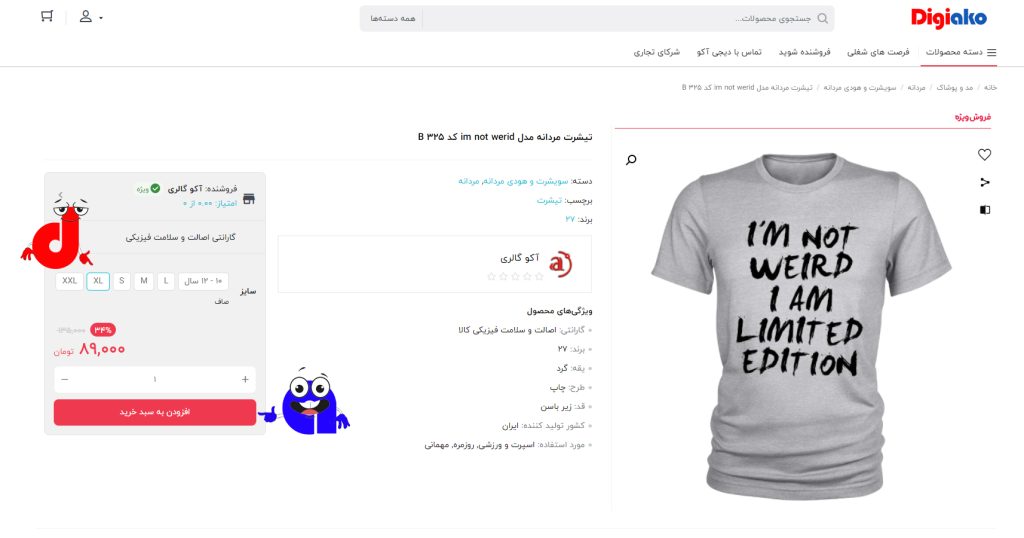Click the compare product icon
Image resolution: width=1024 pixels, height=538 pixels.
coord(985,210)
